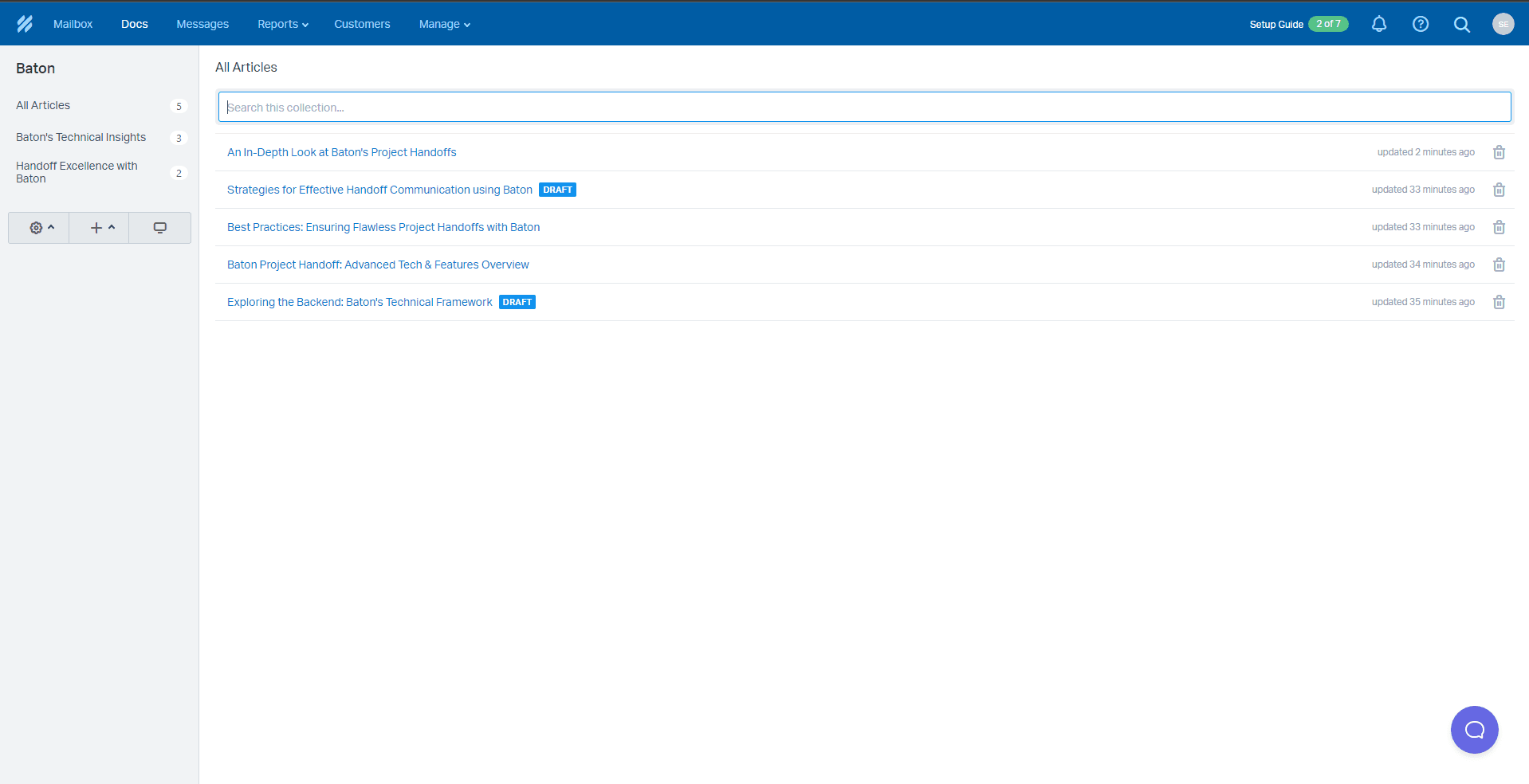Screen dimensions: 1529x784
Task: Select Handoff Excellence with Baton category
Action: coord(77,172)
